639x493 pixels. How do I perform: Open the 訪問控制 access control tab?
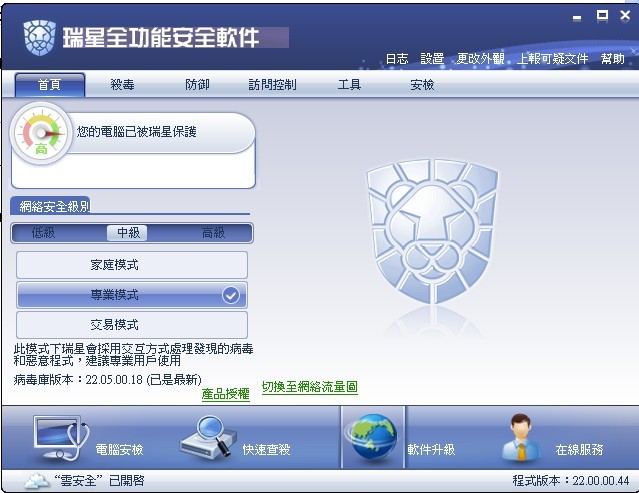(272, 85)
